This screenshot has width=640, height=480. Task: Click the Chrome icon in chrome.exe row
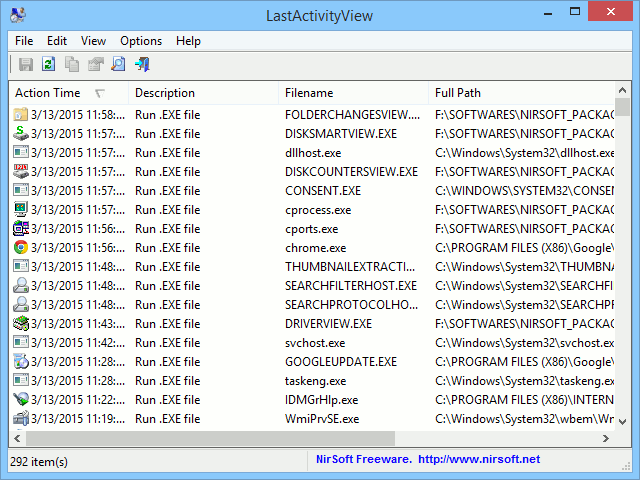[x=21, y=247]
